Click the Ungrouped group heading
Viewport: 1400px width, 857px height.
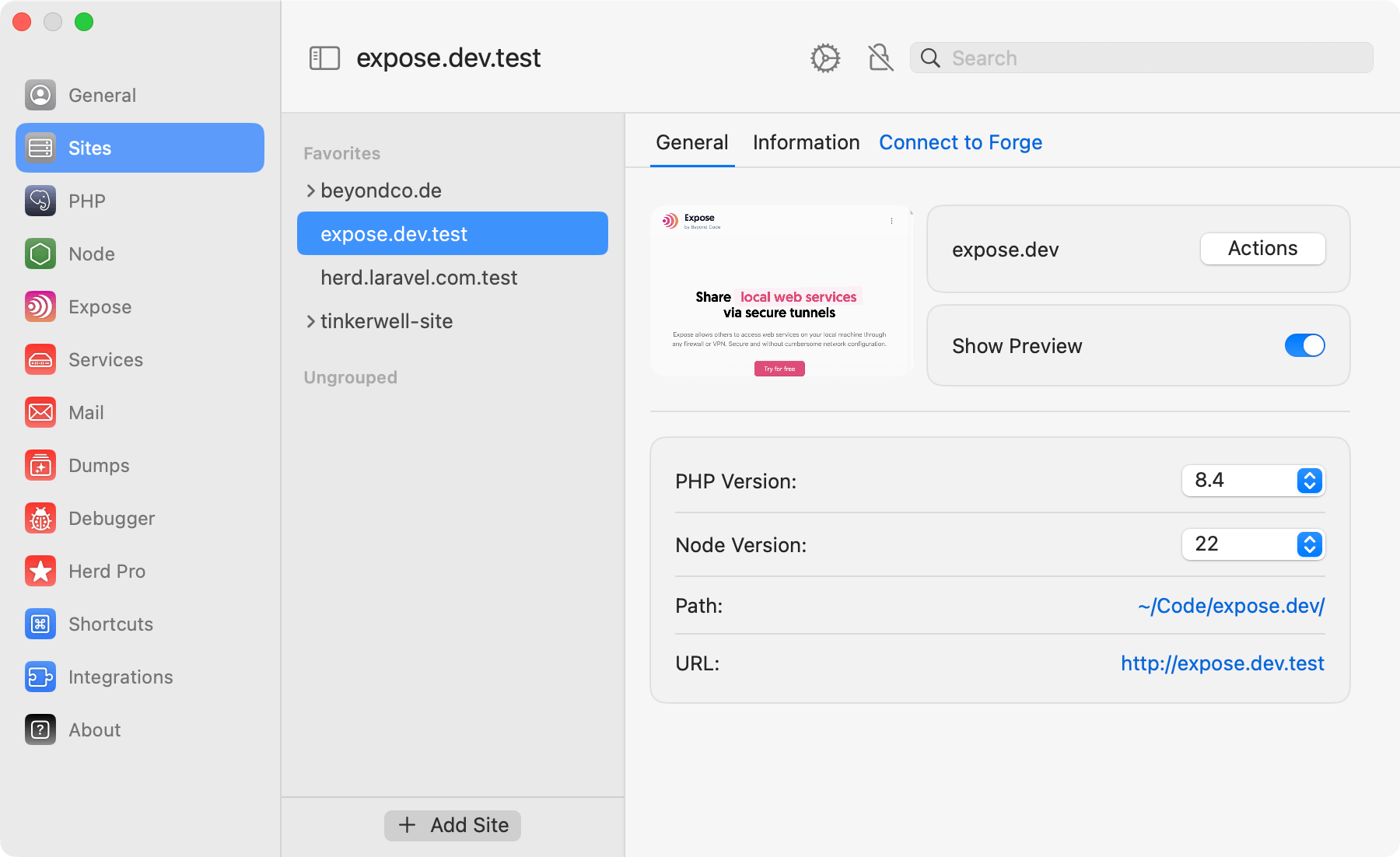coord(350,377)
